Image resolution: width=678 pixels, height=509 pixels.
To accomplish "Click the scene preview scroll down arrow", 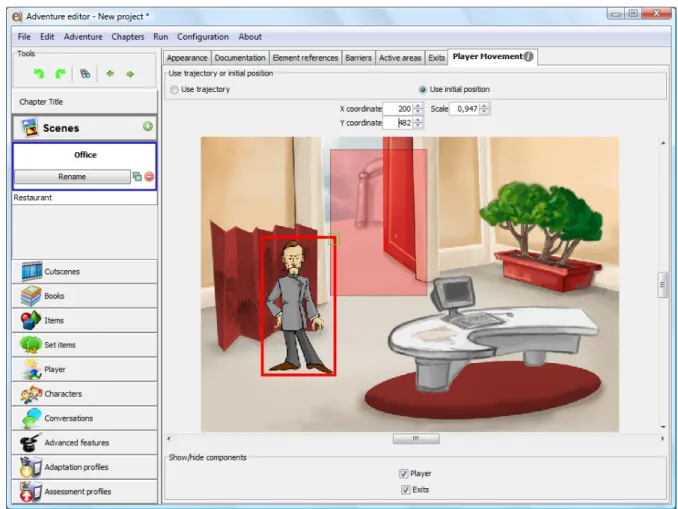I will (663, 427).
